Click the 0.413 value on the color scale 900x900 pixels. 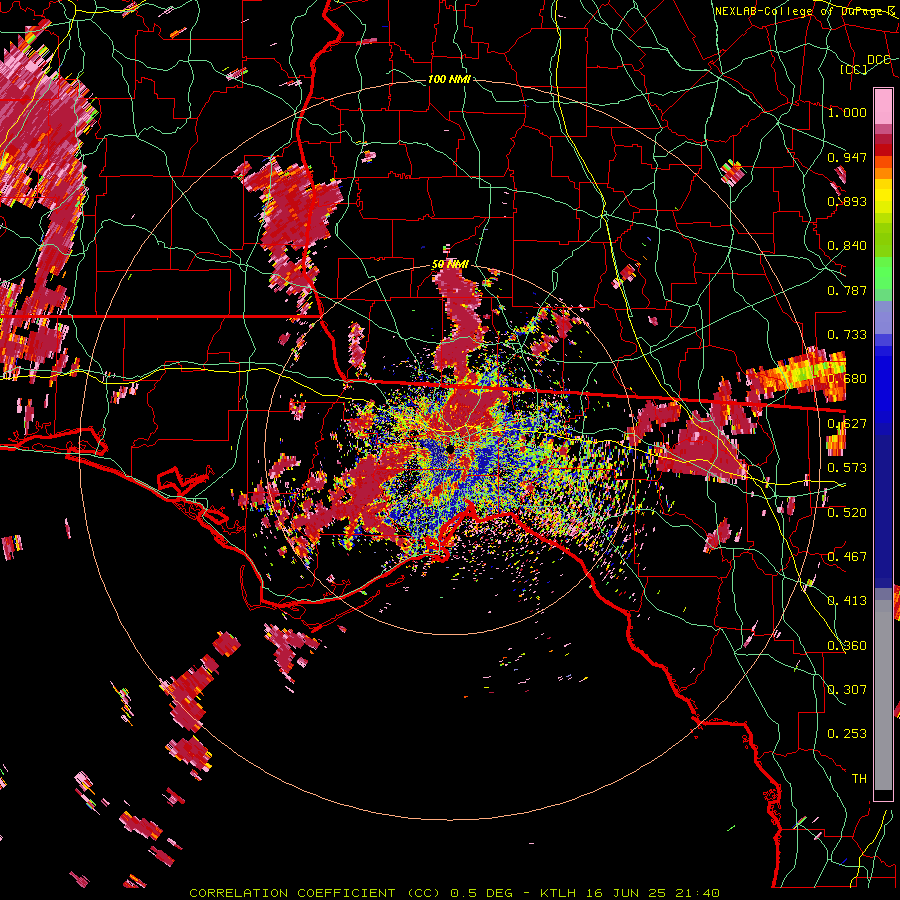click(847, 601)
